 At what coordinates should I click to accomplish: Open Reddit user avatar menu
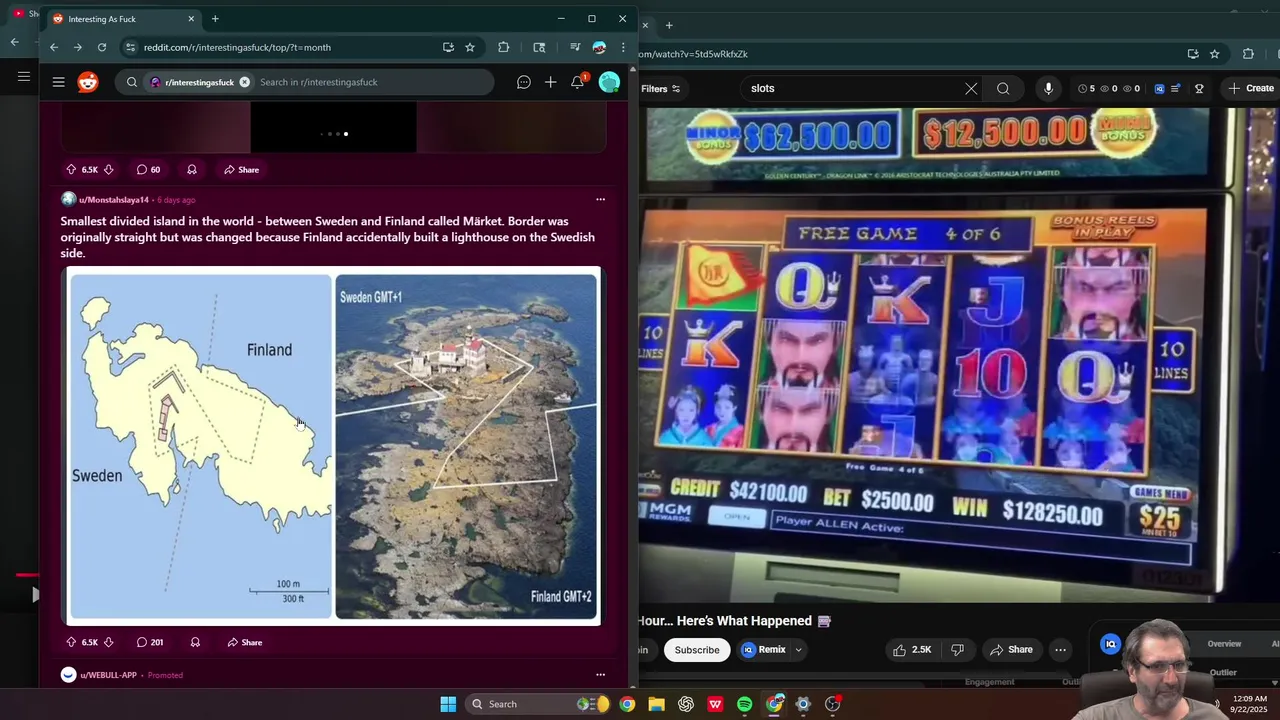tap(609, 82)
